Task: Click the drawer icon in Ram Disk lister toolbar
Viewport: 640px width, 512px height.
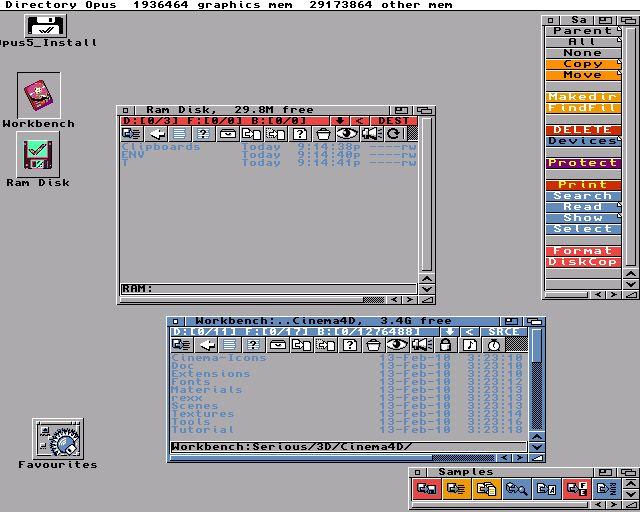Action: coord(227,134)
